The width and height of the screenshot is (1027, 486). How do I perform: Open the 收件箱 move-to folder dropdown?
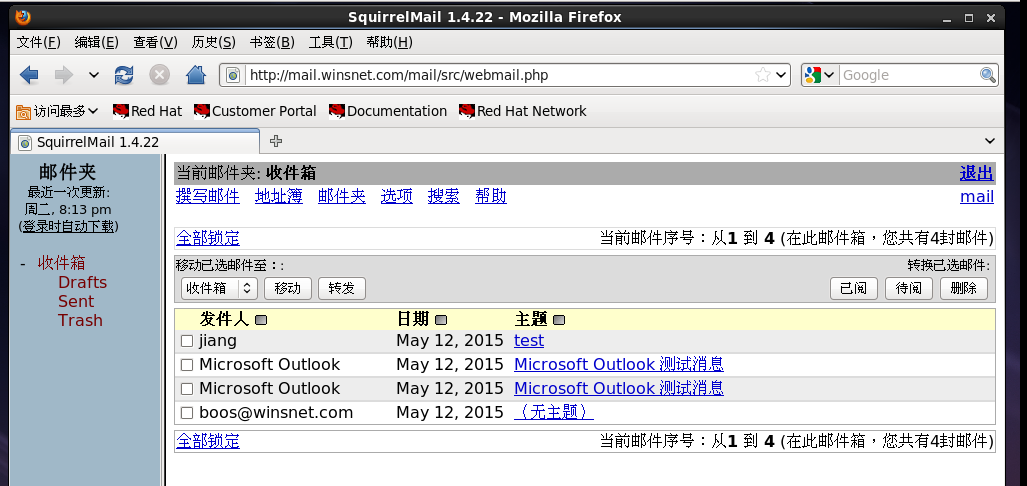pyautogui.click(x=219, y=288)
